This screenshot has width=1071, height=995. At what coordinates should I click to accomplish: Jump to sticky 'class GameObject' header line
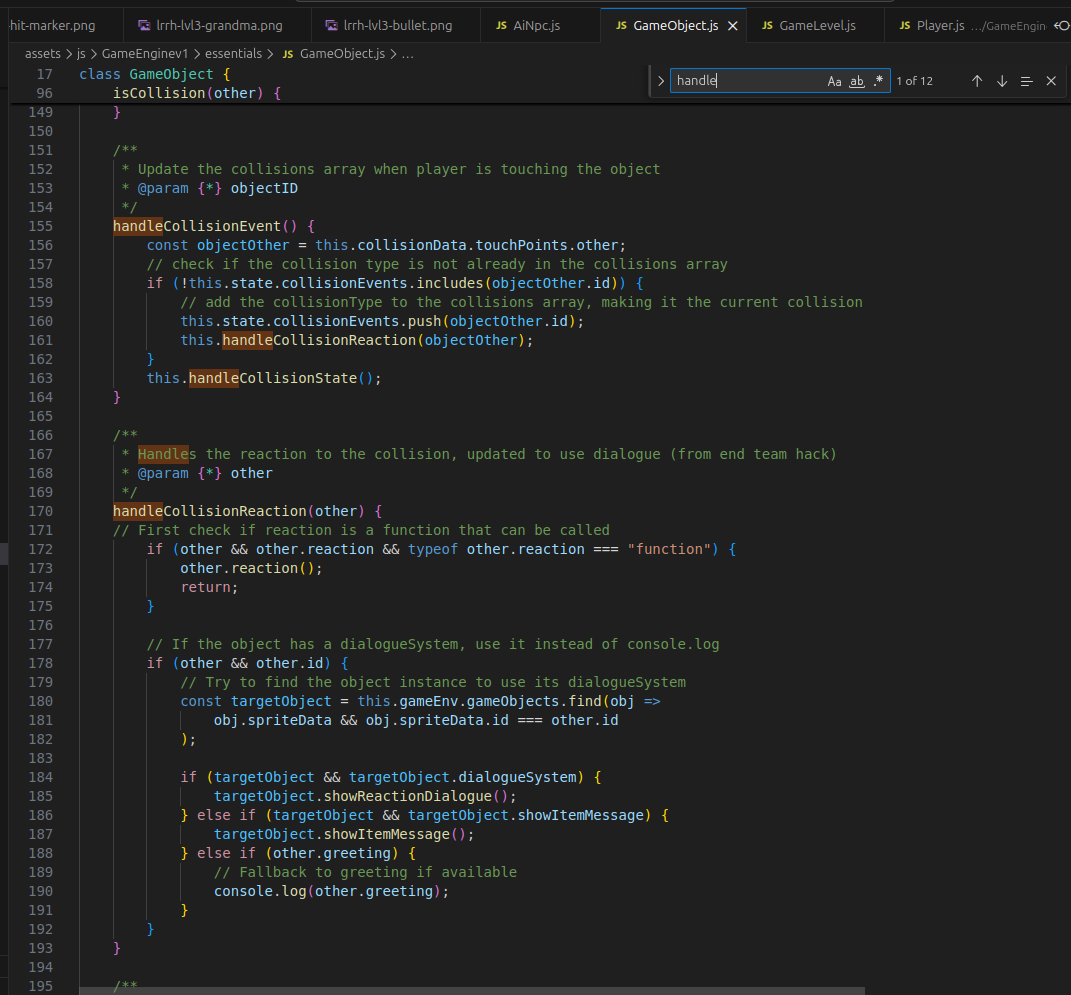coord(154,74)
